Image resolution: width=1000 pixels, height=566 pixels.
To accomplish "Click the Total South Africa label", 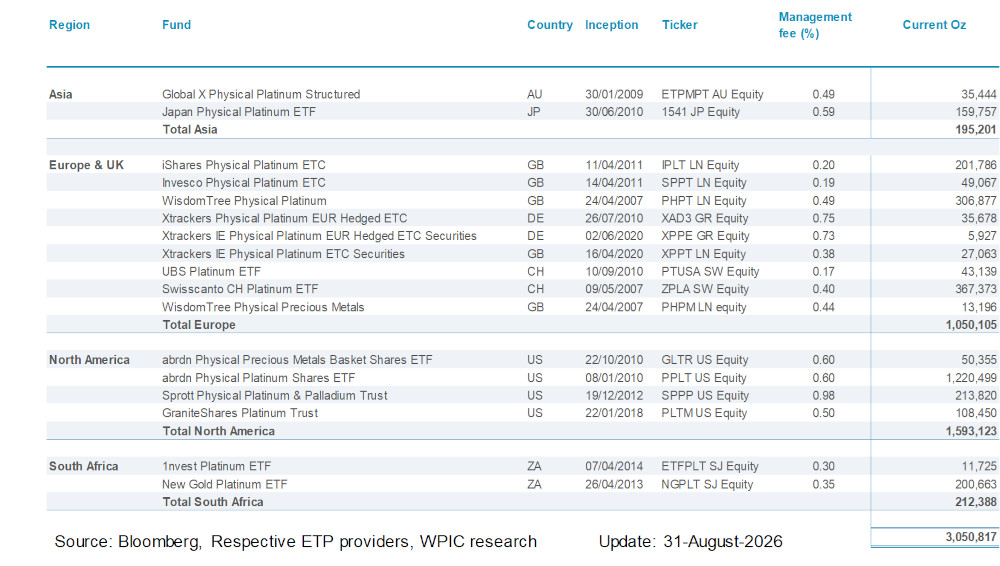I will tap(212, 502).
